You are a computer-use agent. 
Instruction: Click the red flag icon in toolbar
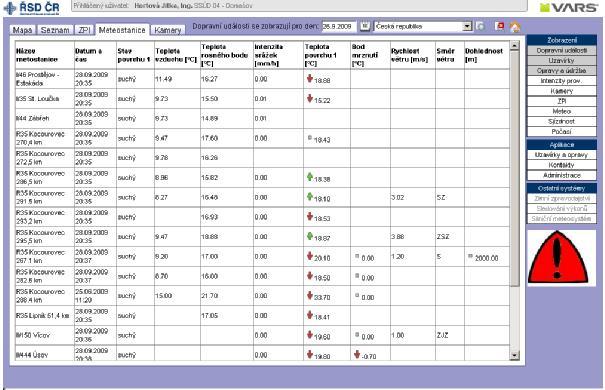click(x=500, y=26)
